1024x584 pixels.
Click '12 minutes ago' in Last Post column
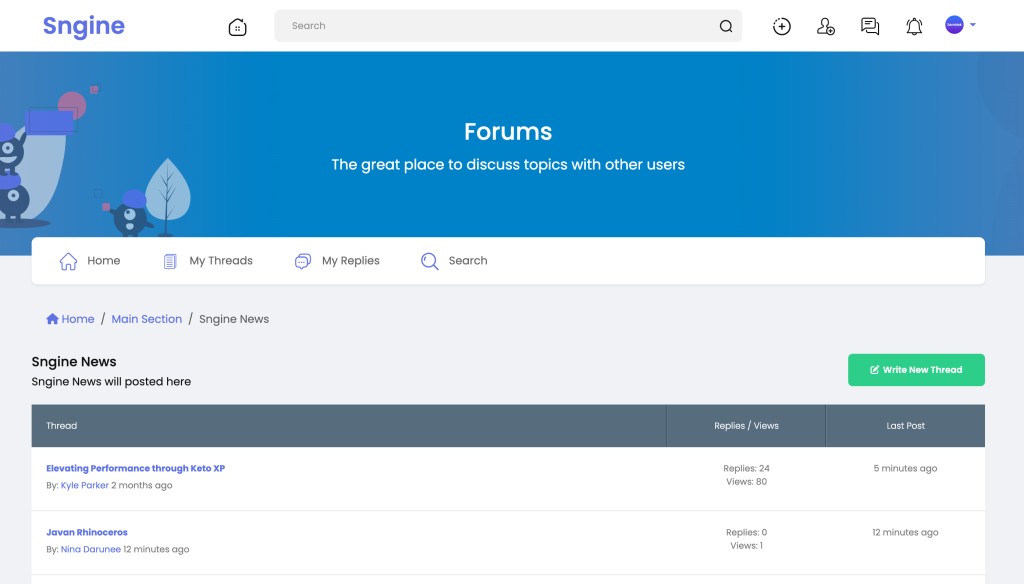(x=905, y=532)
